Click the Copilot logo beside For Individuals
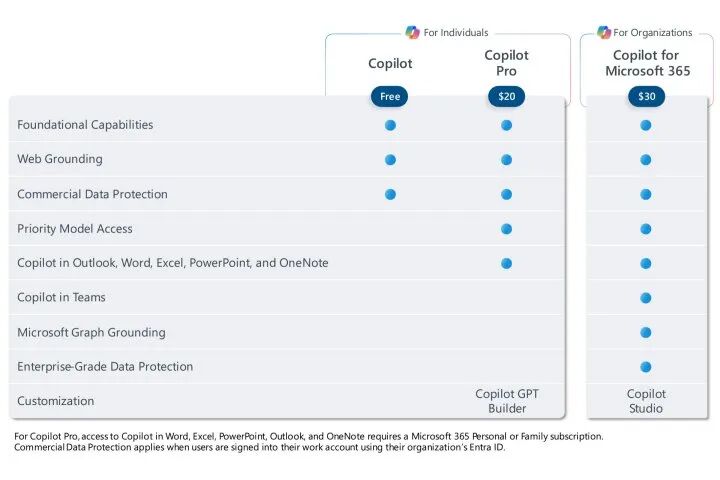 coord(412,32)
